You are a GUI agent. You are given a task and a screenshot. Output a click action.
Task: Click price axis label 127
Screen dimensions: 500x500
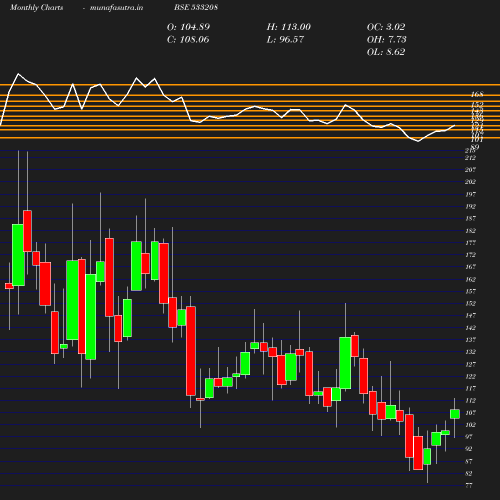click(x=470, y=364)
